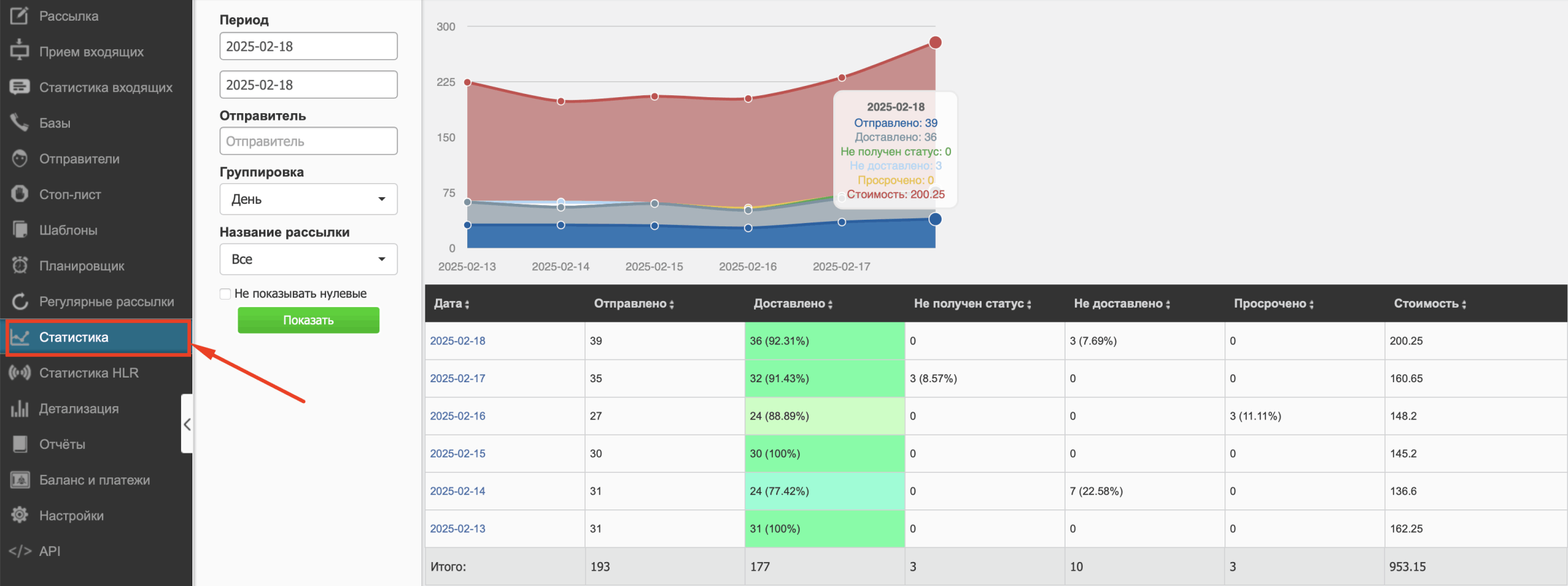Click the Планировщик alarm clock icon
The image size is (1568, 586).
pyautogui.click(x=19, y=265)
